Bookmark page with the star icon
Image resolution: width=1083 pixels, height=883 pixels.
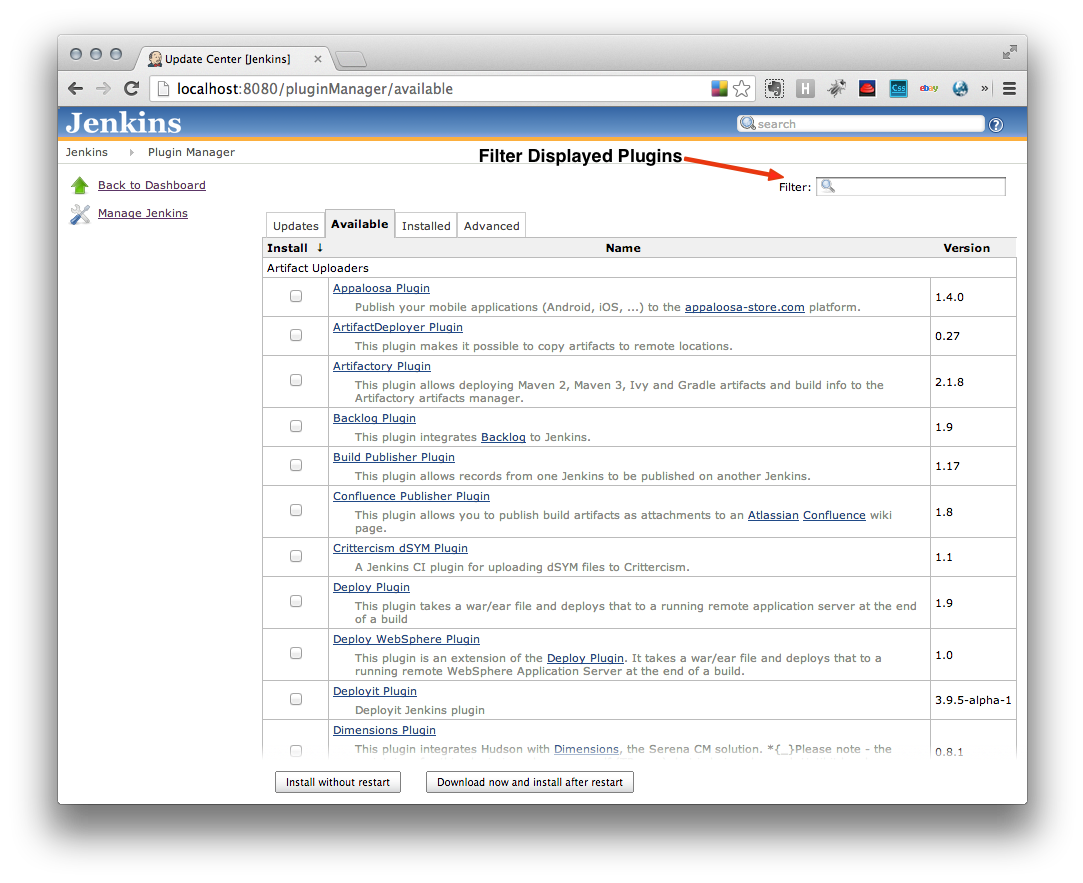742,88
